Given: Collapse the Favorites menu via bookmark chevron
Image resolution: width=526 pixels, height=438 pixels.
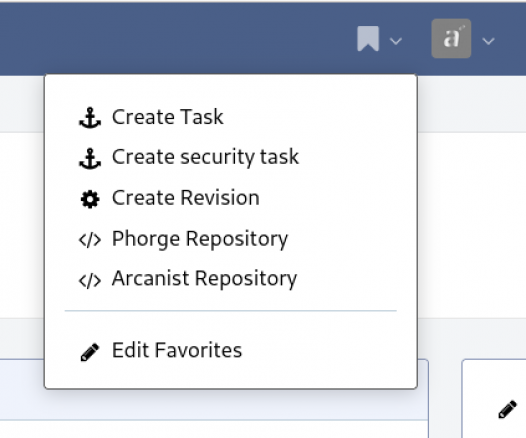Looking at the screenshot, I should pos(396,41).
